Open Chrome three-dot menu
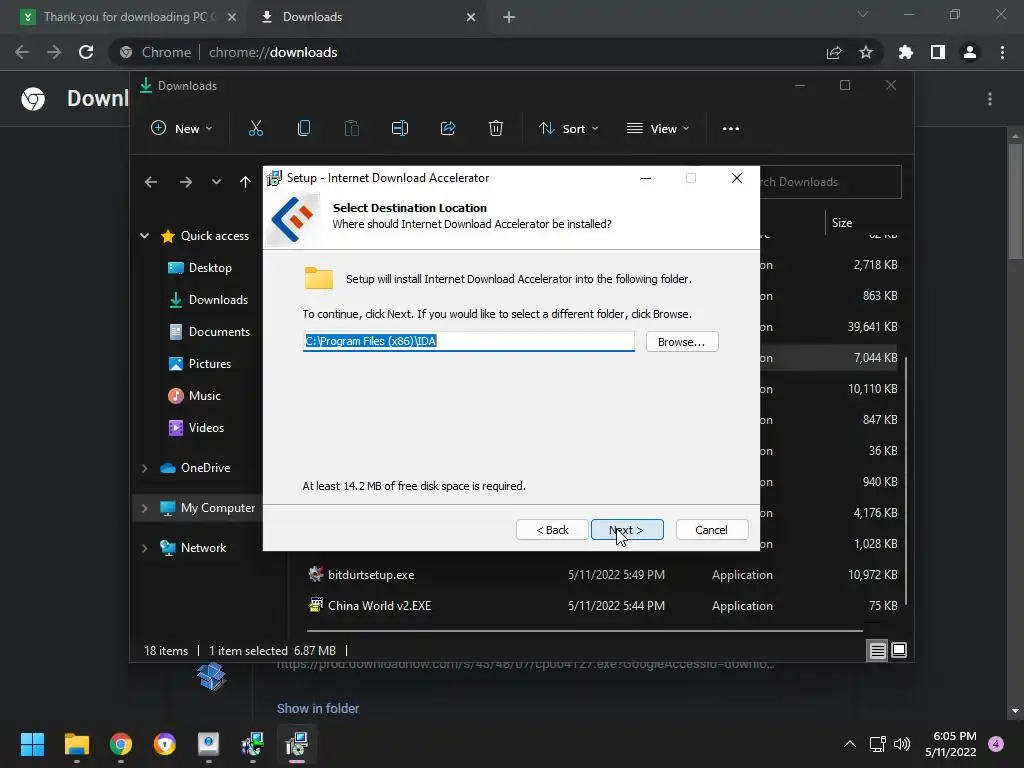This screenshot has height=768, width=1024. coord(1002,52)
